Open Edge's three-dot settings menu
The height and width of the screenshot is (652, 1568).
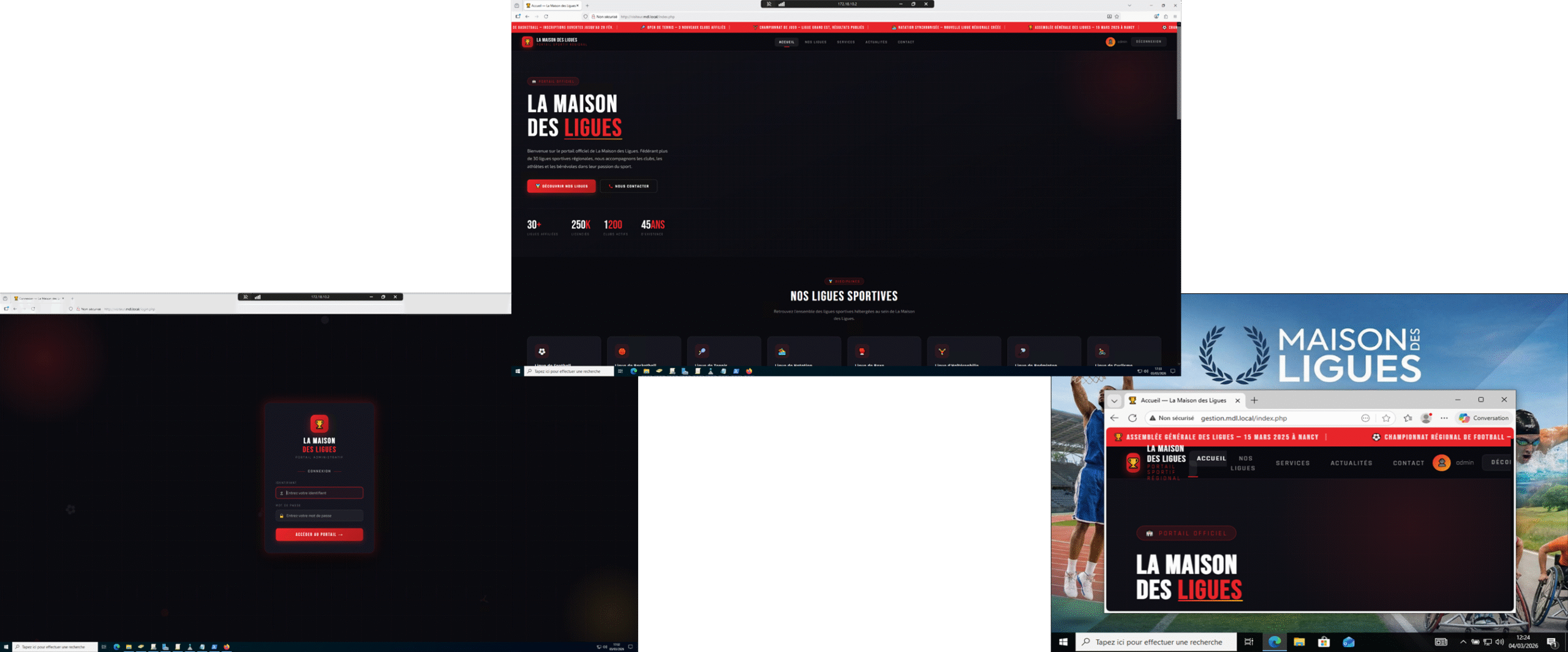(1444, 418)
